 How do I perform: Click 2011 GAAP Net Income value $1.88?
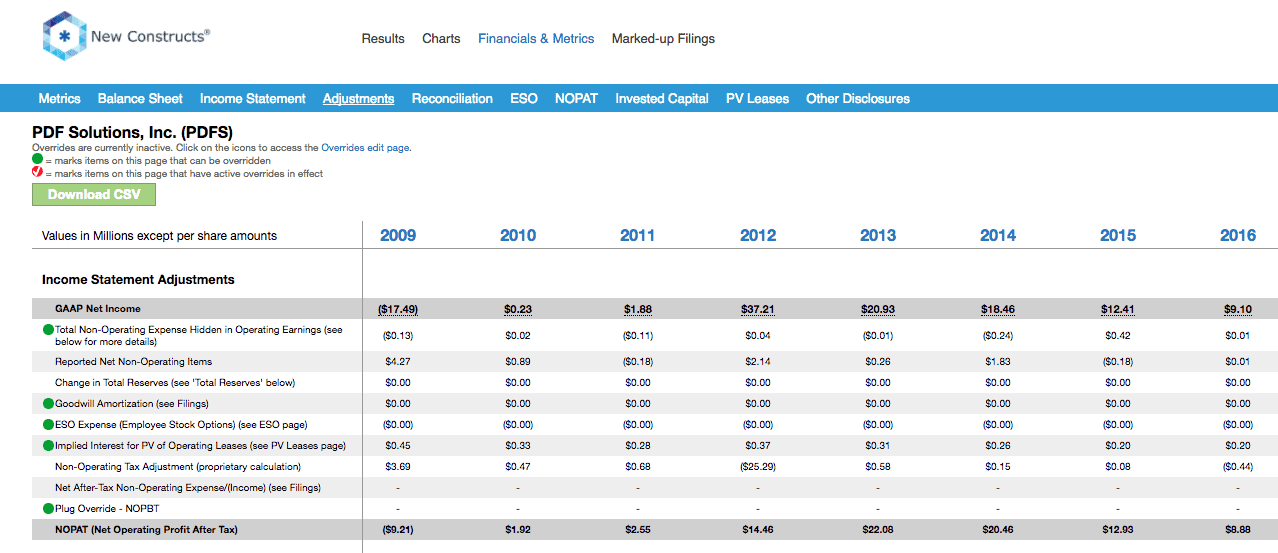[638, 309]
